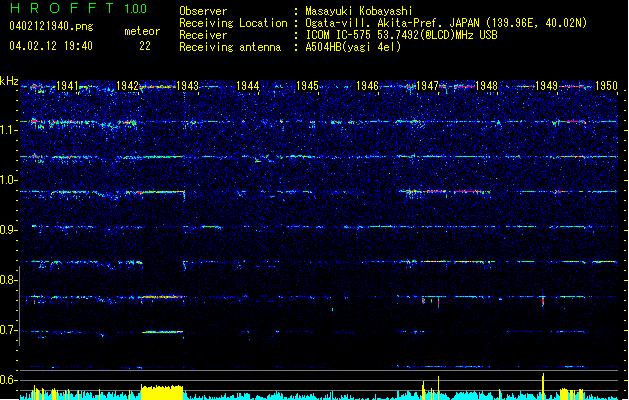Click the 1946 time marker
This screenshot has width=629, height=400.
coord(367,86)
